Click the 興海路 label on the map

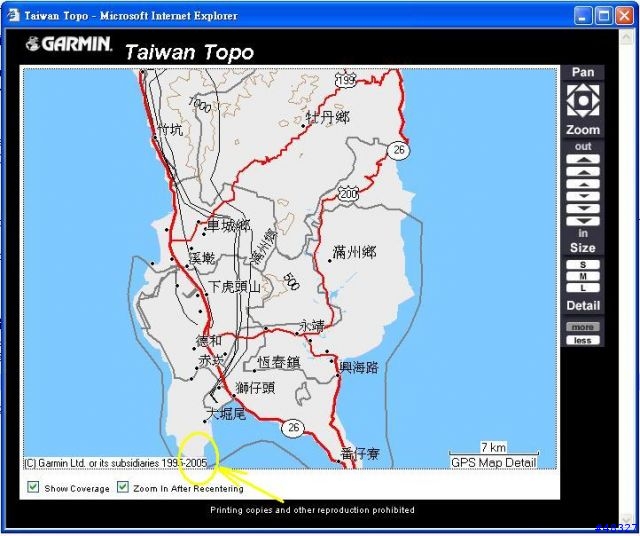click(359, 367)
